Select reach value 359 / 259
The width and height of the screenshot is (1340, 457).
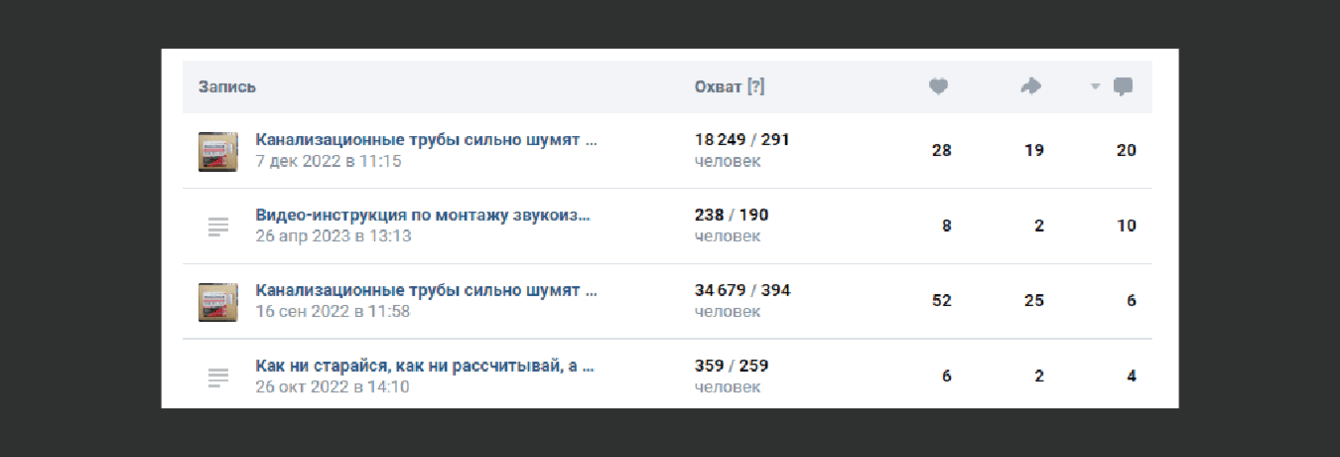(x=731, y=366)
